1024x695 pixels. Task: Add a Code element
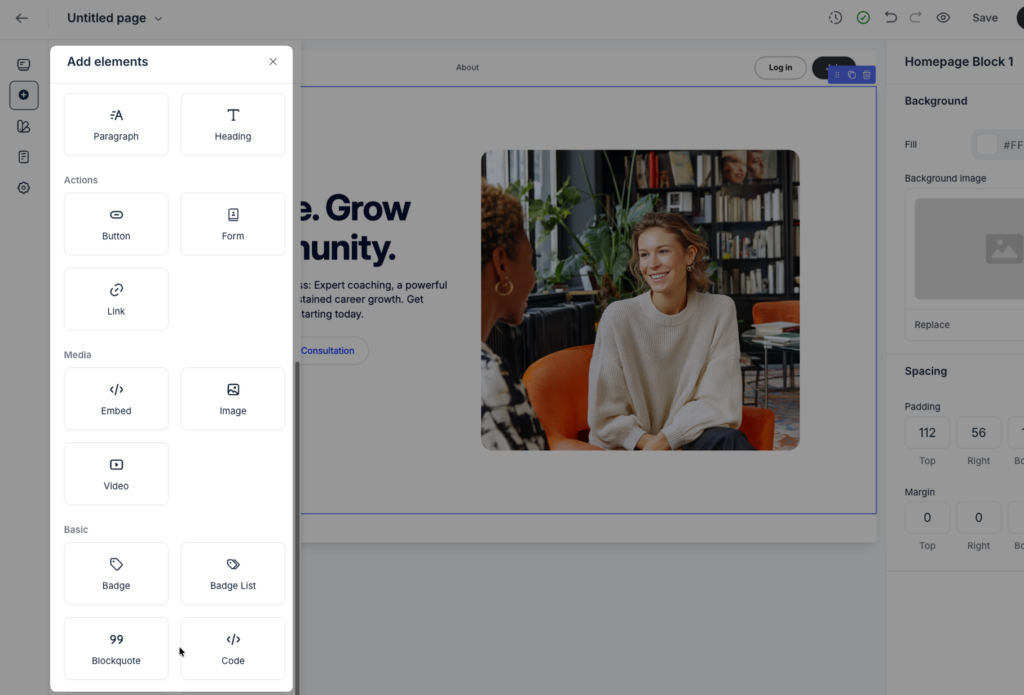click(x=233, y=649)
